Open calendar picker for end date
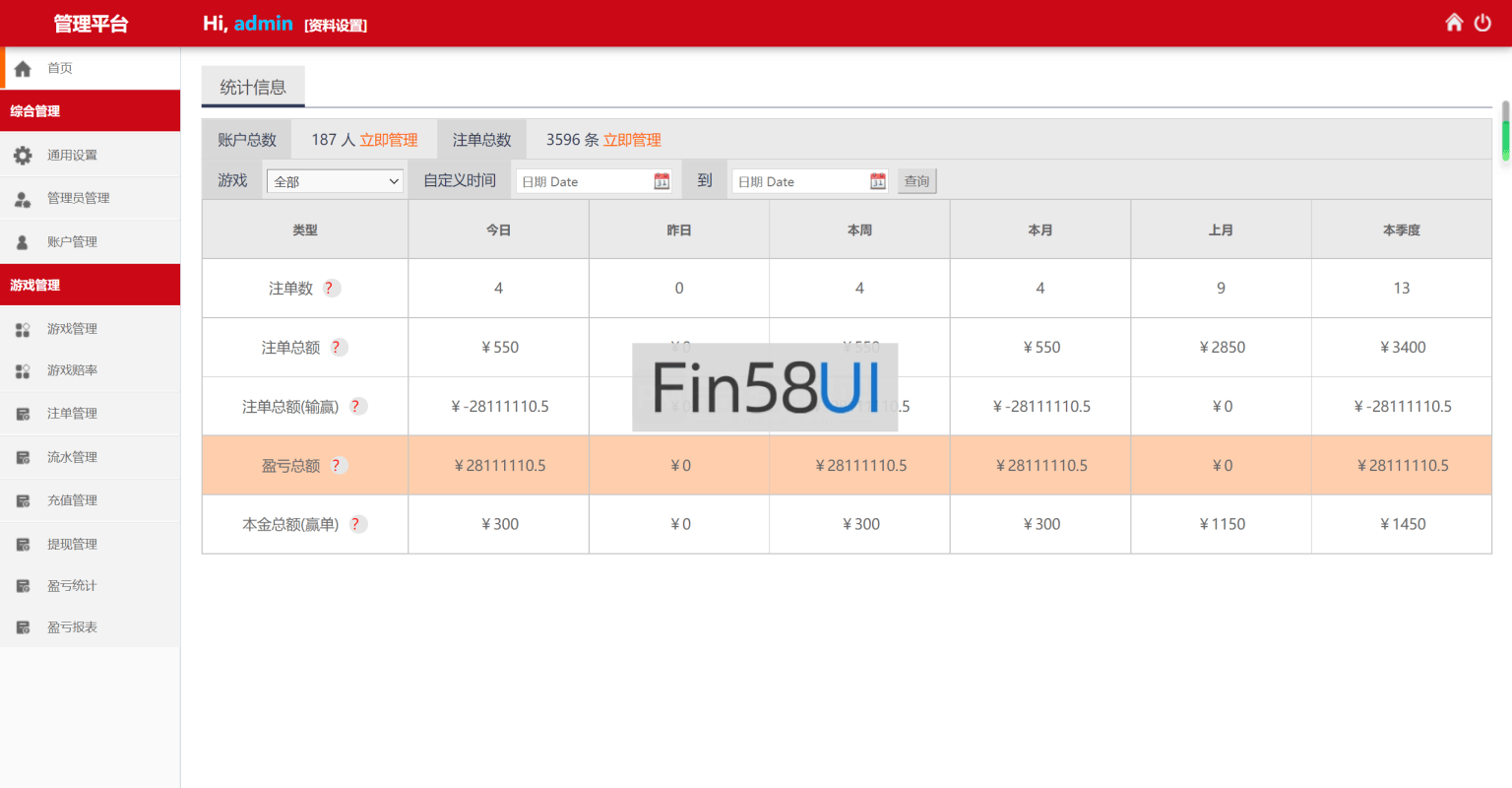Image resolution: width=1512 pixels, height=788 pixels. [878, 181]
